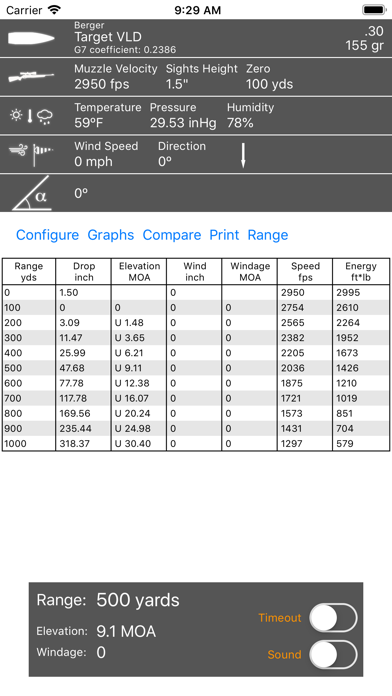
Task: Tap the Drop inch column header
Action: (83, 272)
